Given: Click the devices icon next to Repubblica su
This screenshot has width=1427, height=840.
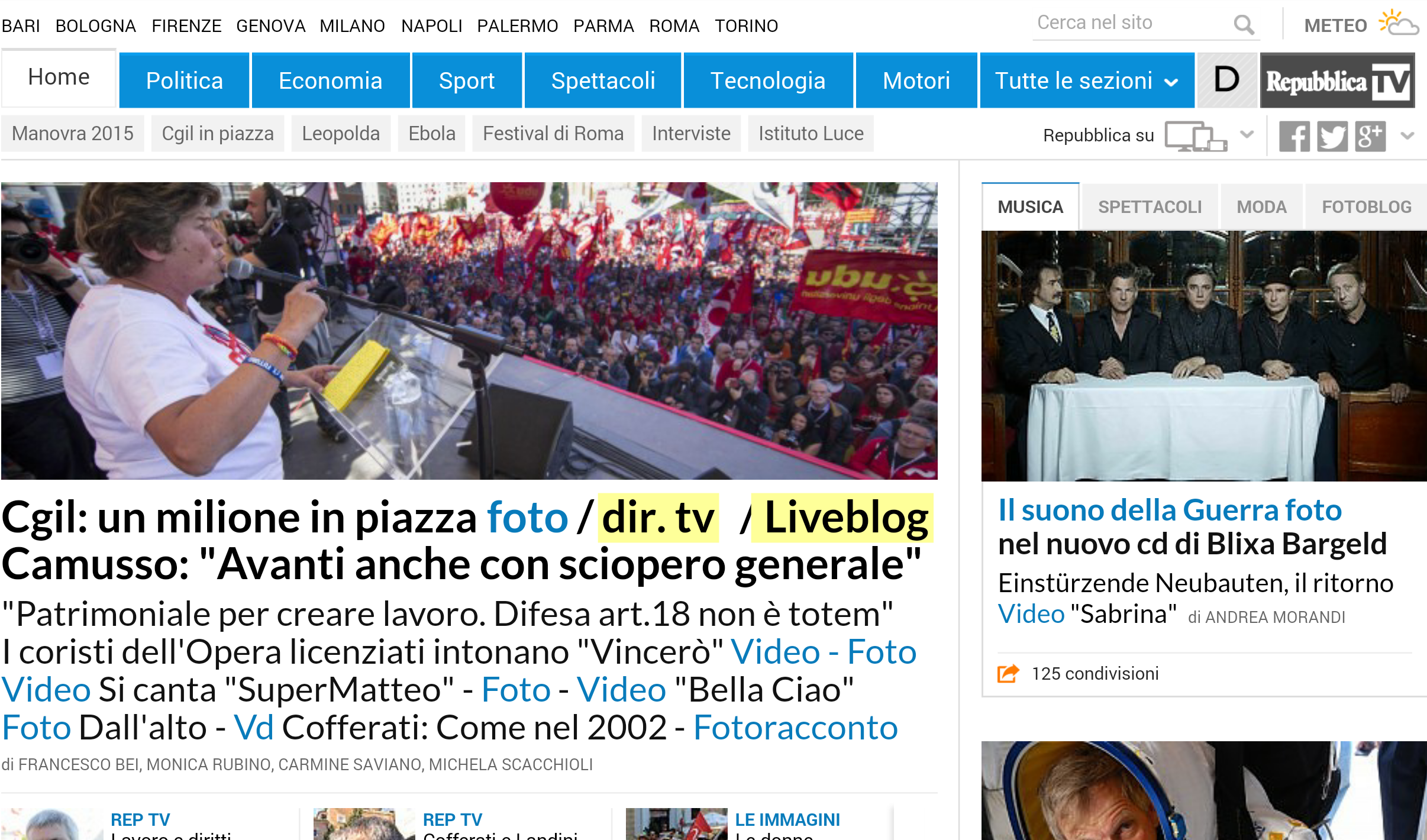Looking at the screenshot, I should coord(1196,136).
